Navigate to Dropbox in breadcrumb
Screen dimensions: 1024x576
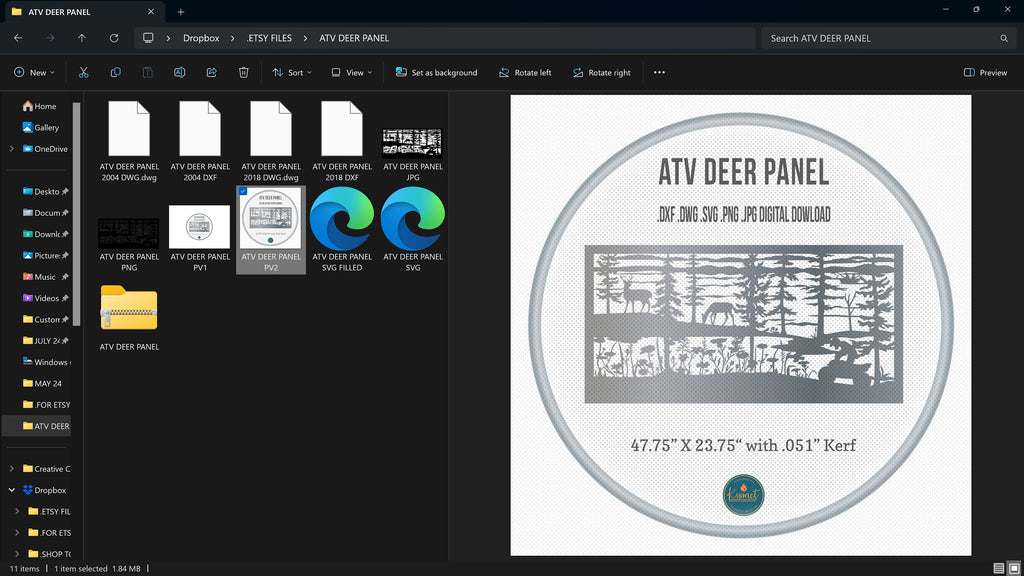tap(201, 38)
